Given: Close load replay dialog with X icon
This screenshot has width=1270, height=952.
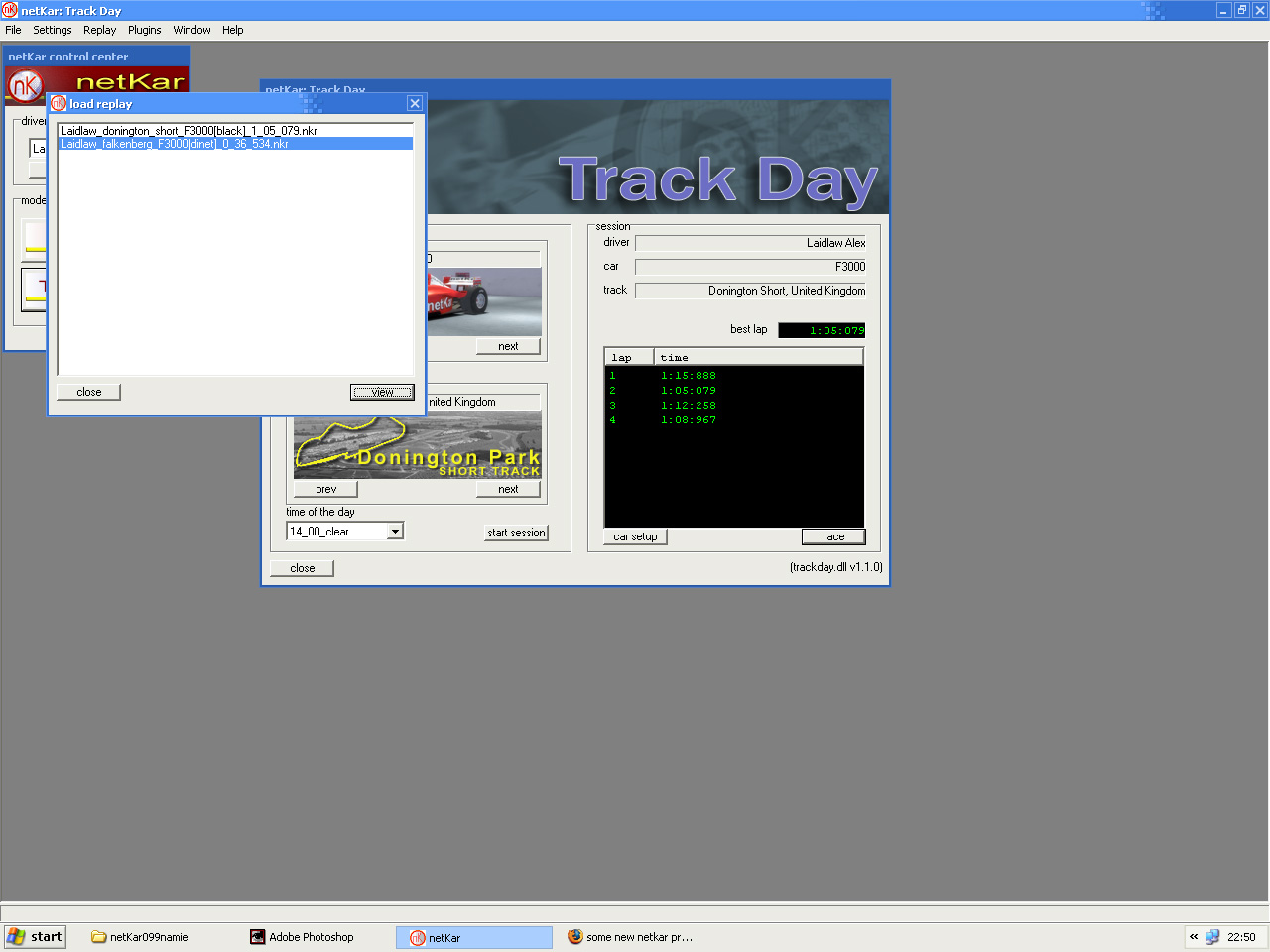Looking at the screenshot, I should pyautogui.click(x=415, y=103).
